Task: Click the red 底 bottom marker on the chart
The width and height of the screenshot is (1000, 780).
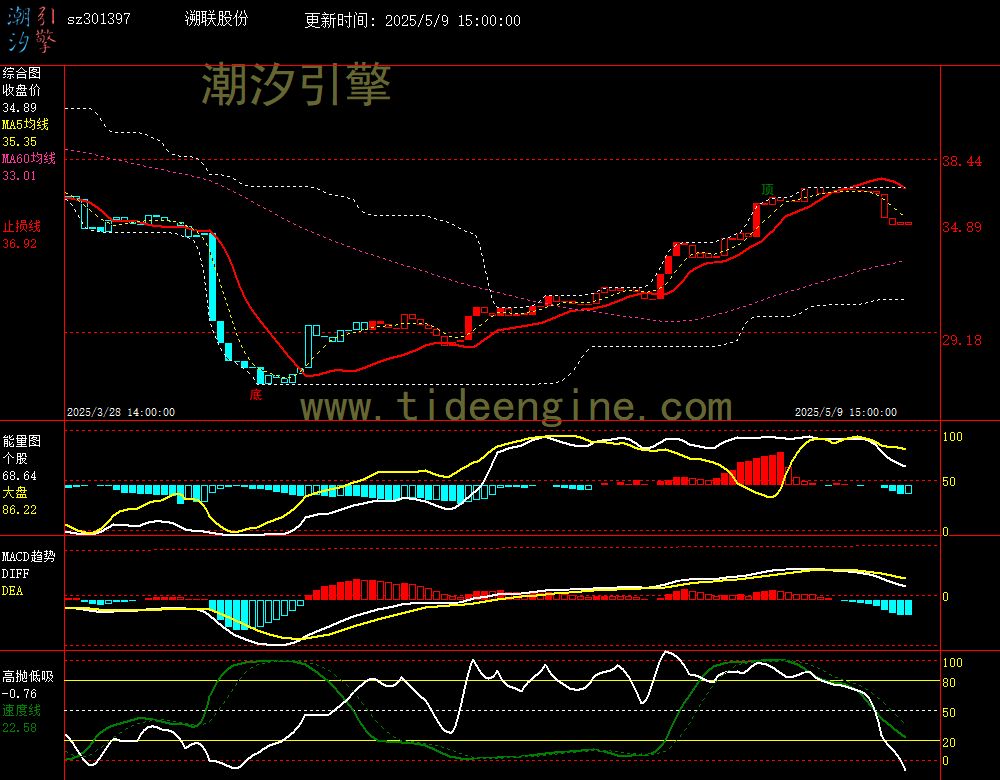Action: tap(256, 395)
